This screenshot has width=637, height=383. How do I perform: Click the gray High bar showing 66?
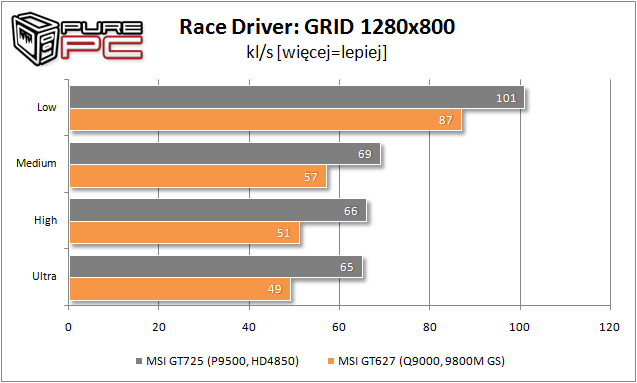pyautogui.click(x=218, y=210)
